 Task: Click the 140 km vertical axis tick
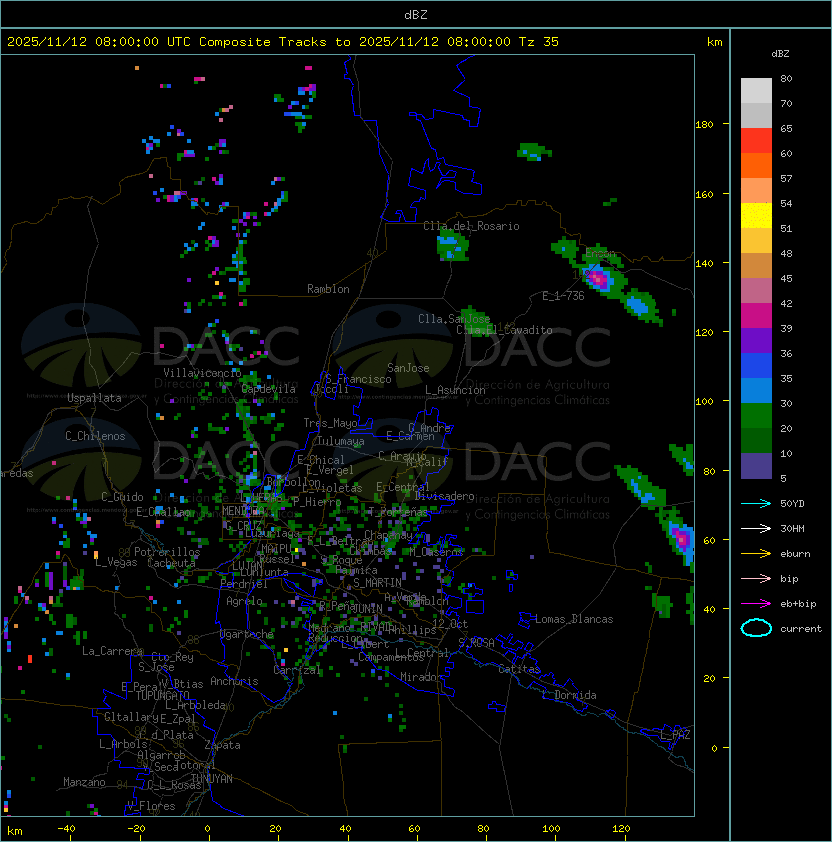pos(704,263)
